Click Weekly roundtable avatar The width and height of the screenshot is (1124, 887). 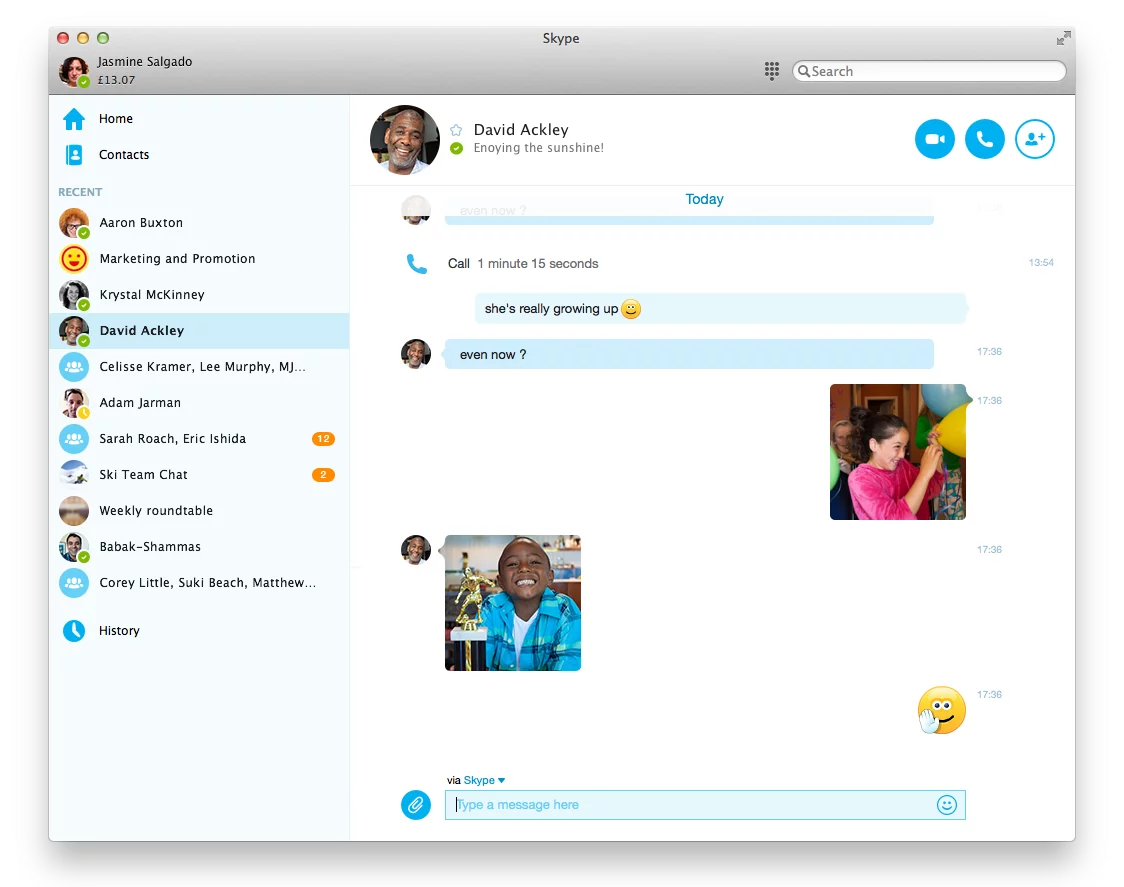tap(74, 511)
